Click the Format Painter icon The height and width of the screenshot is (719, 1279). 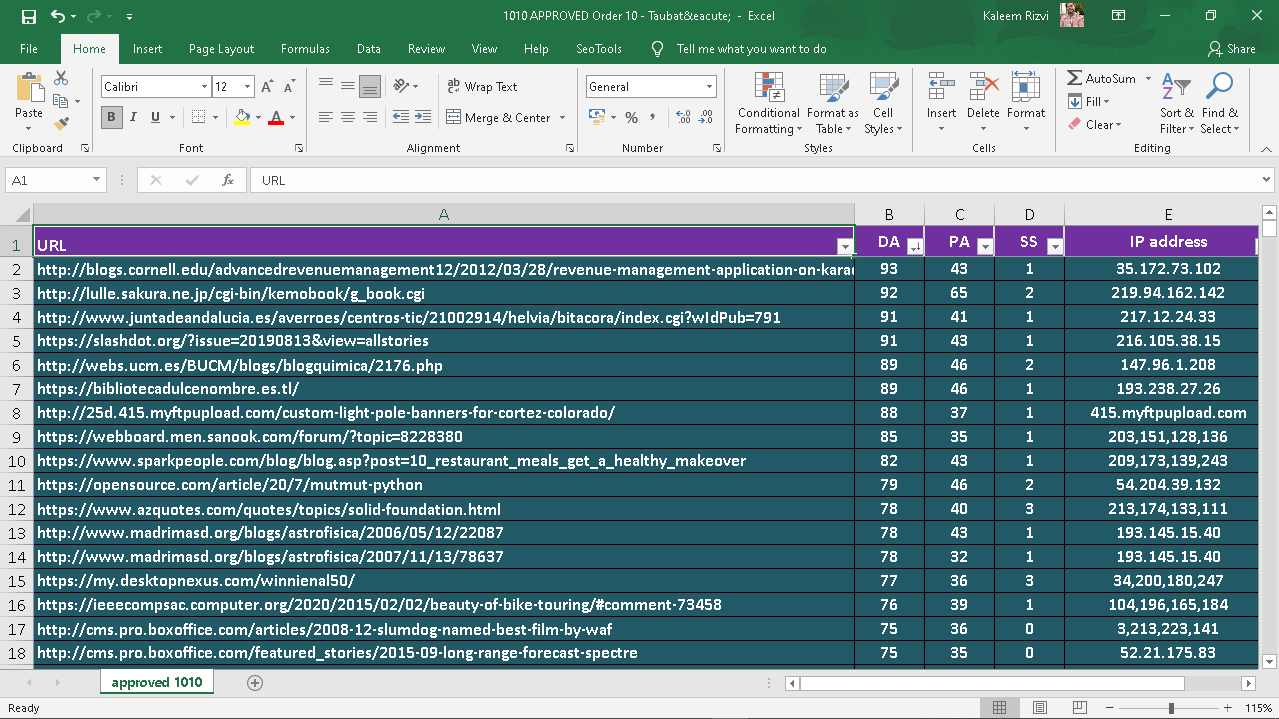coord(61,124)
